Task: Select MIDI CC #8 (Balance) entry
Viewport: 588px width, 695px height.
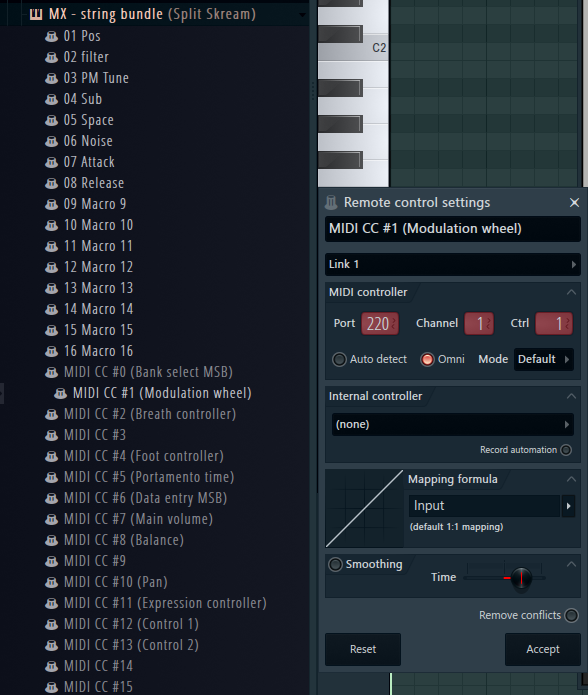Action: 124,540
